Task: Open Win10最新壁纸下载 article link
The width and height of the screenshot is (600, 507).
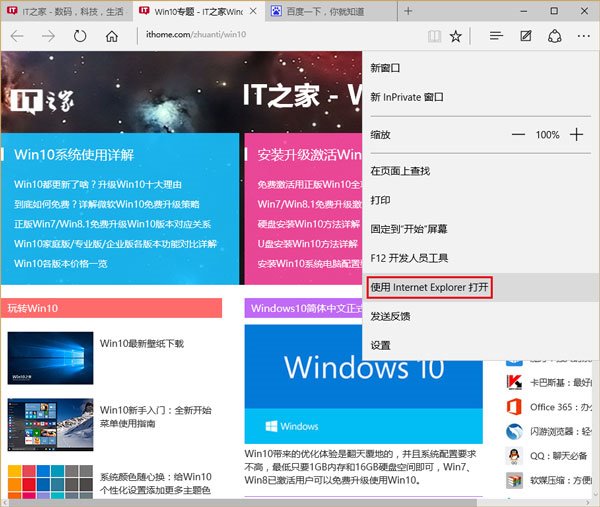Action: point(142,343)
